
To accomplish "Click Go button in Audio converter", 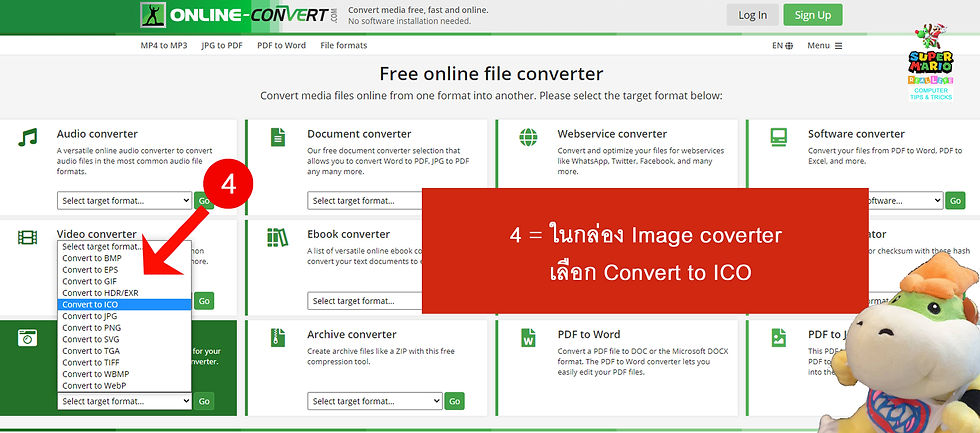I will click(203, 201).
